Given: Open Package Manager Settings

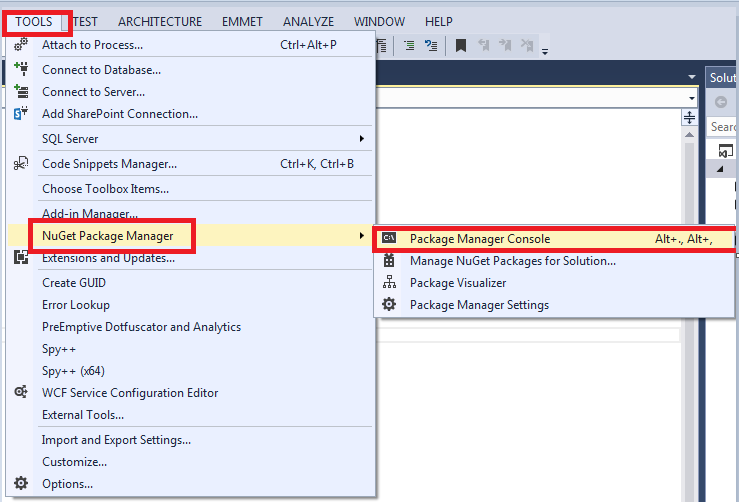Looking at the screenshot, I should click(x=554, y=305).
